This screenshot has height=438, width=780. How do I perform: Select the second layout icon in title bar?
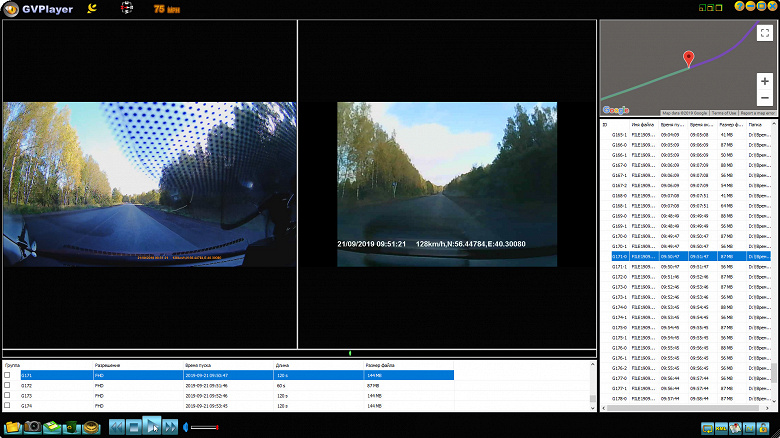pos(710,8)
